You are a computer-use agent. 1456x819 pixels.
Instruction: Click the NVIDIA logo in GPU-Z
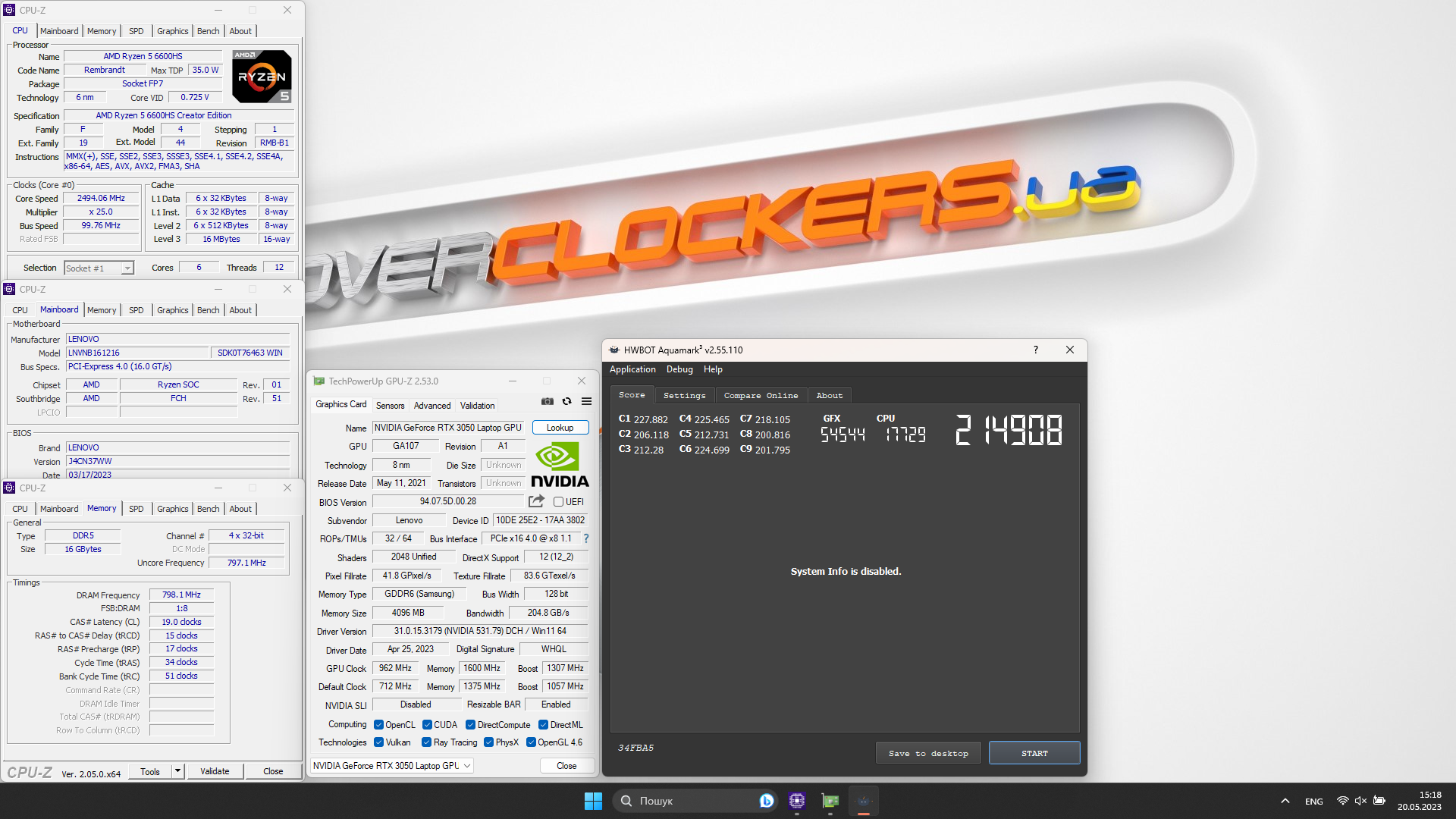tap(560, 466)
